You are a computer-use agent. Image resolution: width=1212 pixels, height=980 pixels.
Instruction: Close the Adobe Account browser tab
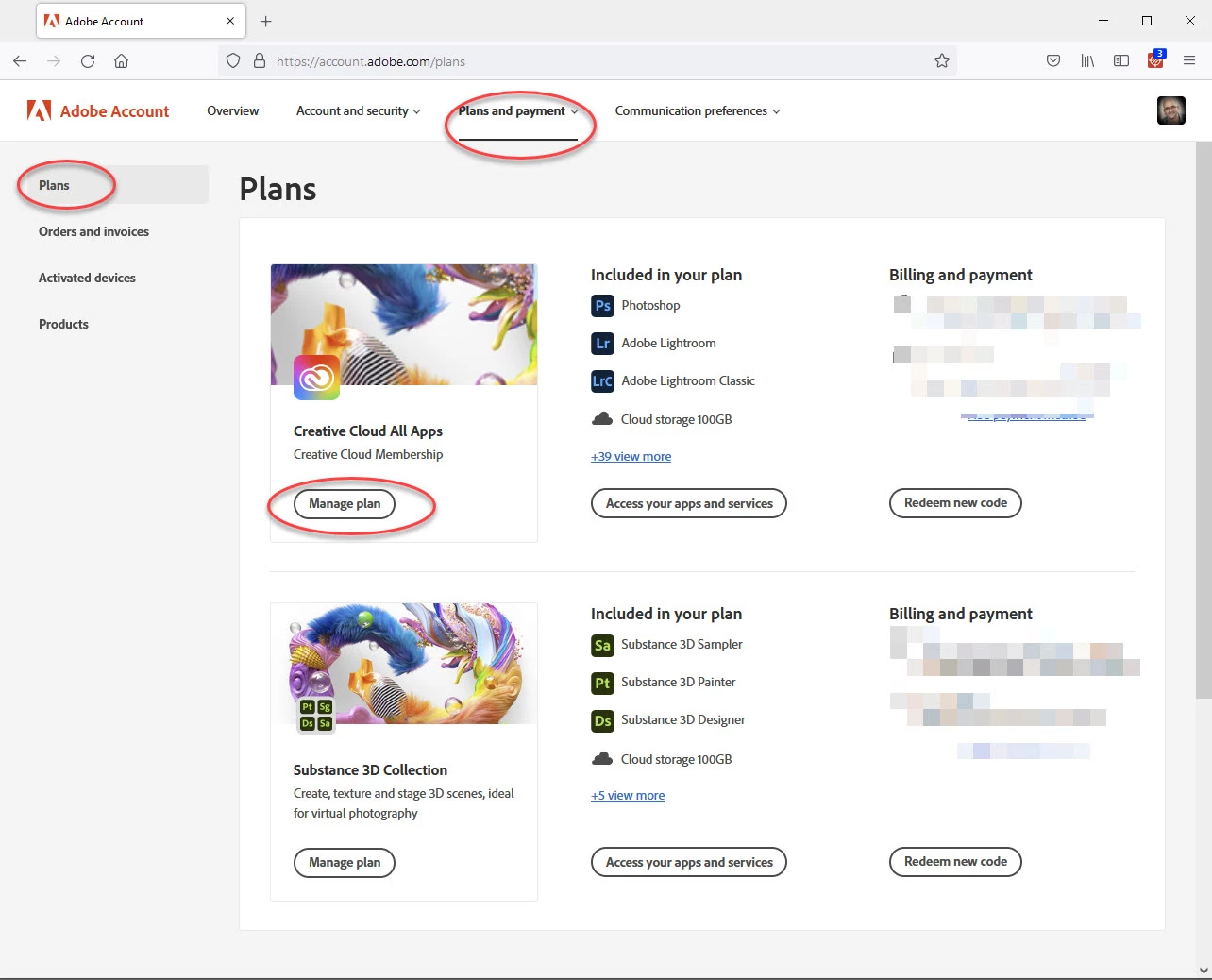click(230, 21)
